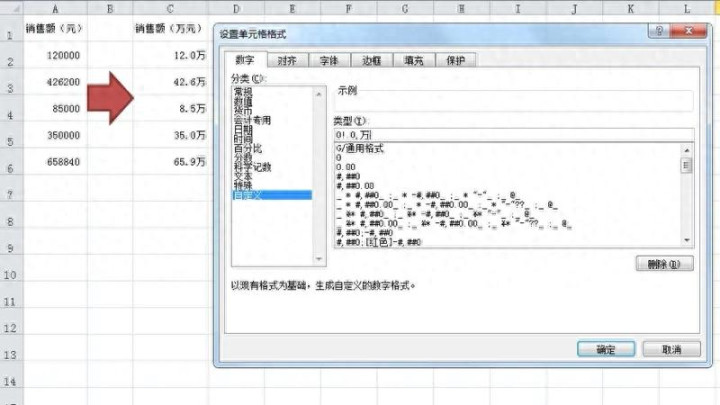
Task: Select column B header
Action: click(110, 9)
